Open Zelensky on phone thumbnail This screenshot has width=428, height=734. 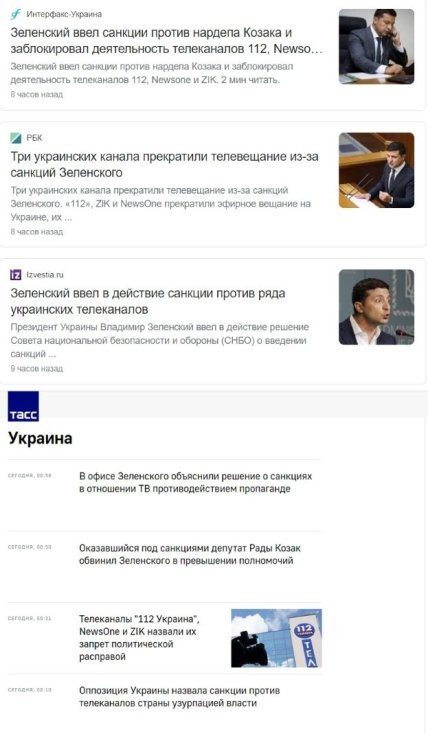tap(376, 47)
